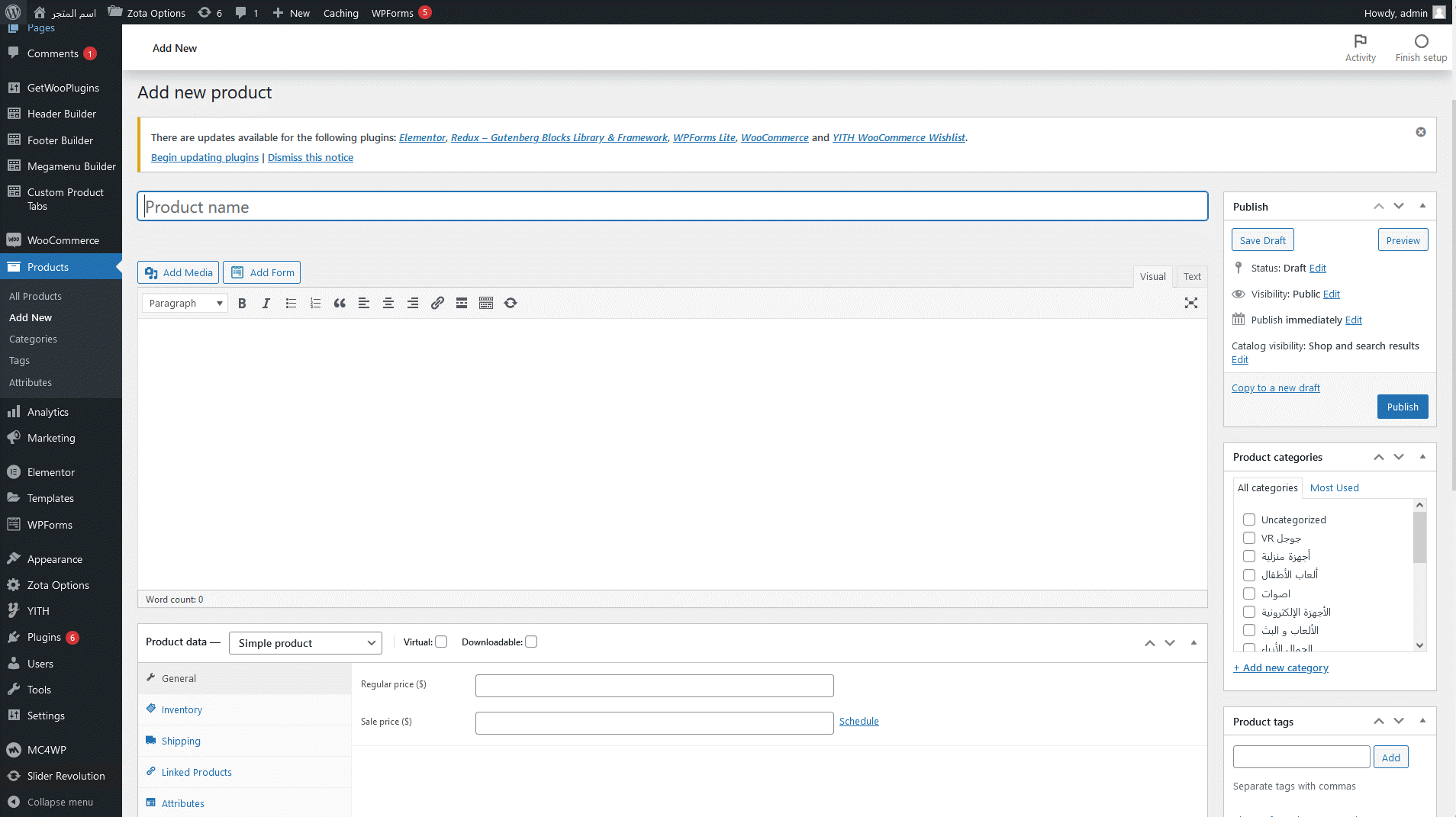Toggle italic formatting in editor toolbar
This screenshot has height=817, width=1456.
pyautogui.click(x=266, y=303)
